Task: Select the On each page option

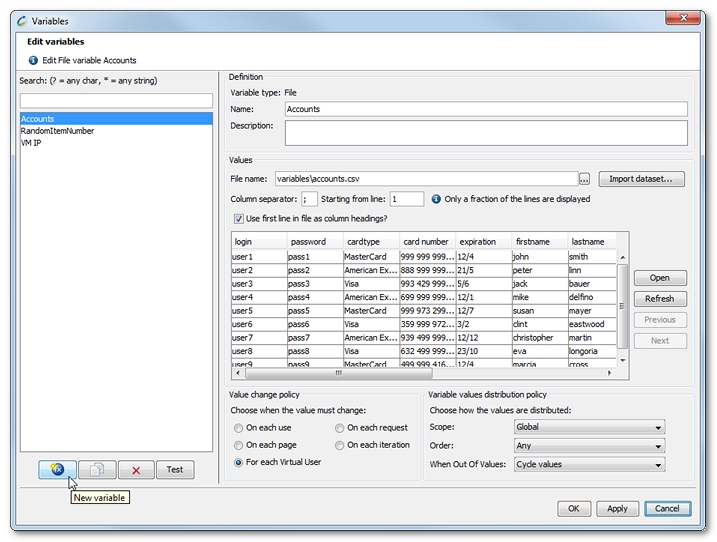Action: [x=238, y=445]
